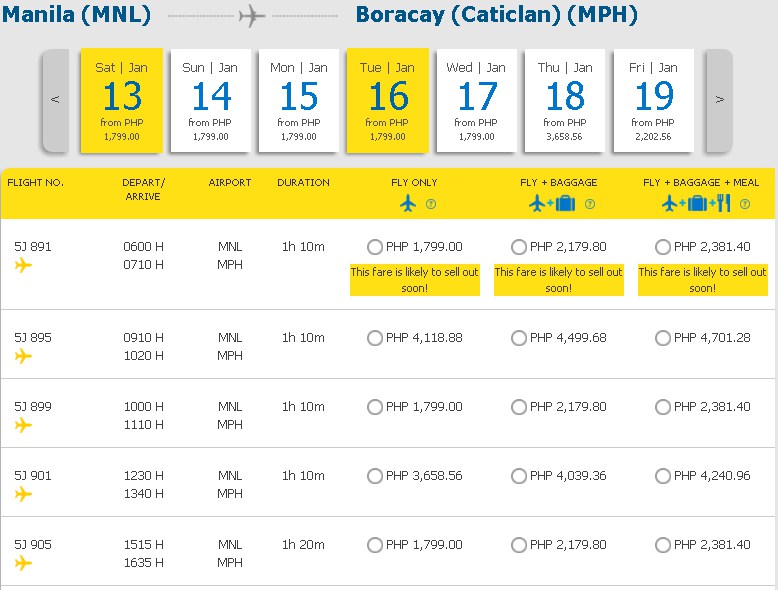Switch to Sun Jan 14 date tab
The height and width of the screenshot is (590, 778).
210,100
